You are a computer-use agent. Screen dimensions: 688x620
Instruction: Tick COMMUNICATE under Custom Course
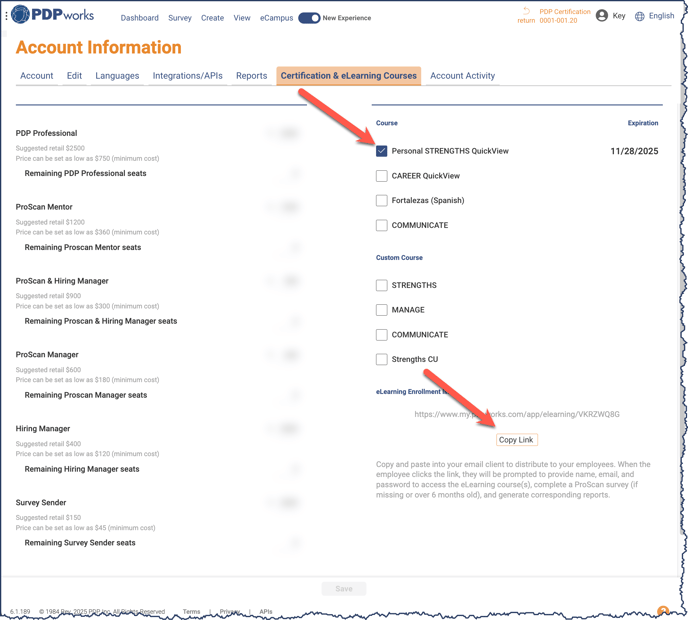tap(382, 335)
